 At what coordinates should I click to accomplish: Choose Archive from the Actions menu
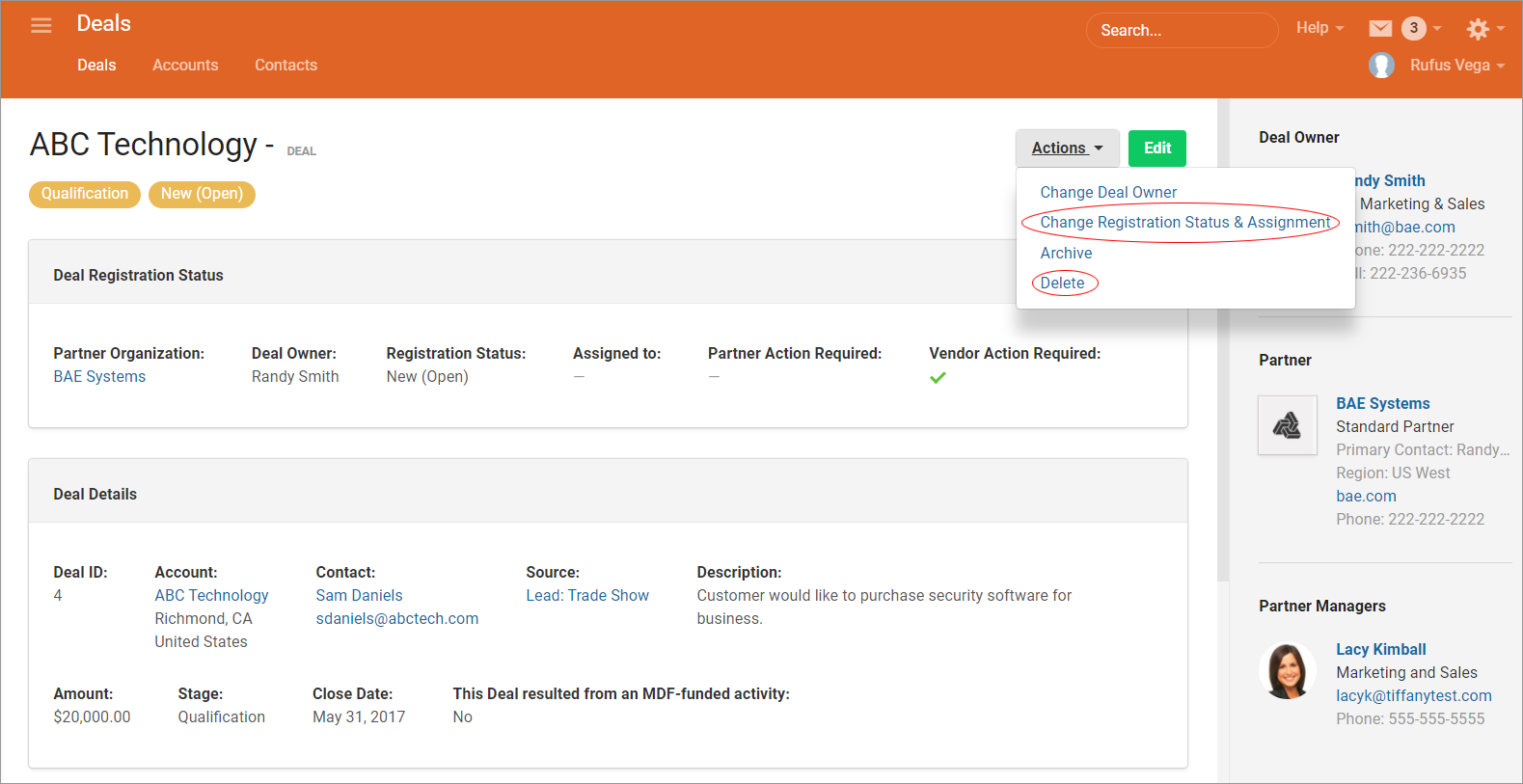[1066, 254]
